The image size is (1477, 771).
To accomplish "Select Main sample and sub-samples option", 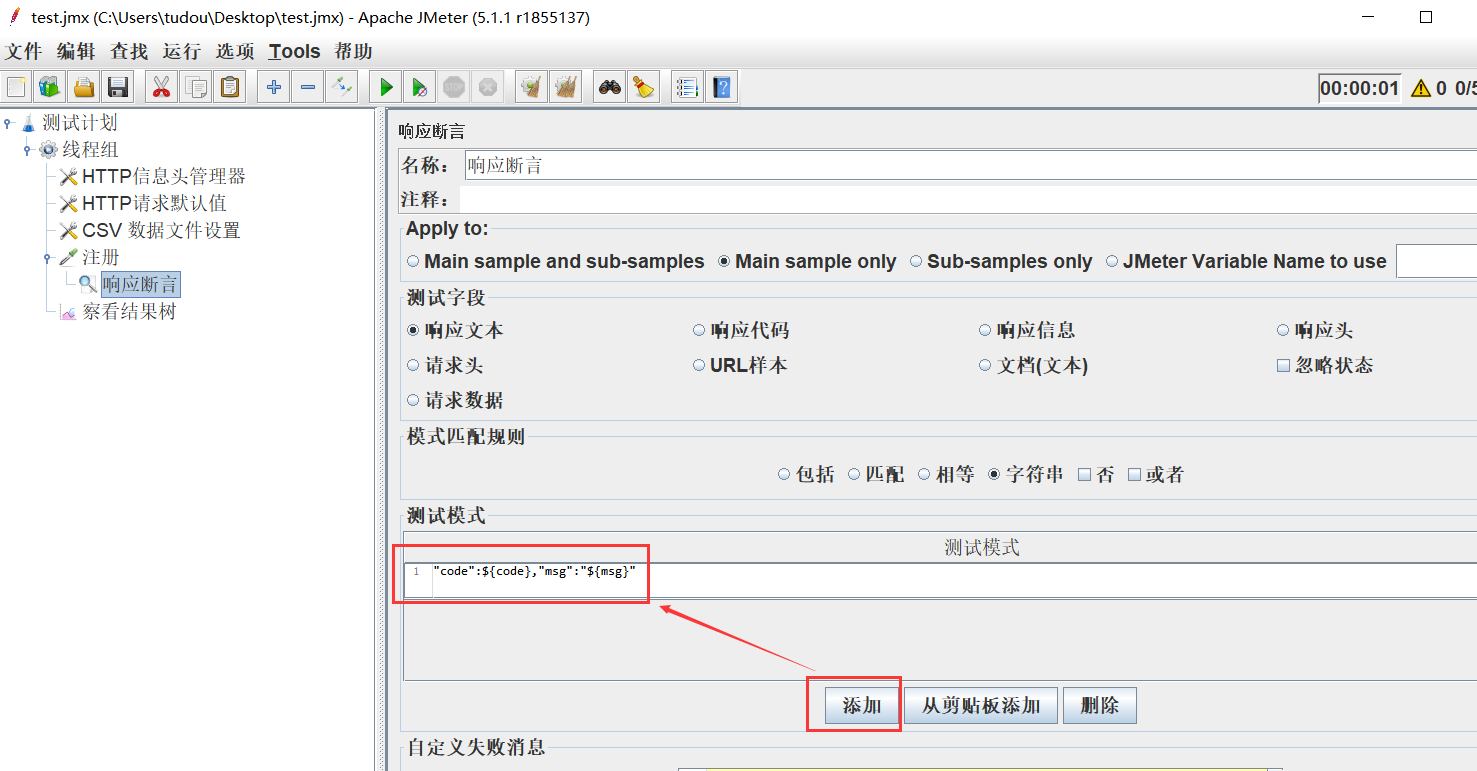I will (x=555, y=261).
